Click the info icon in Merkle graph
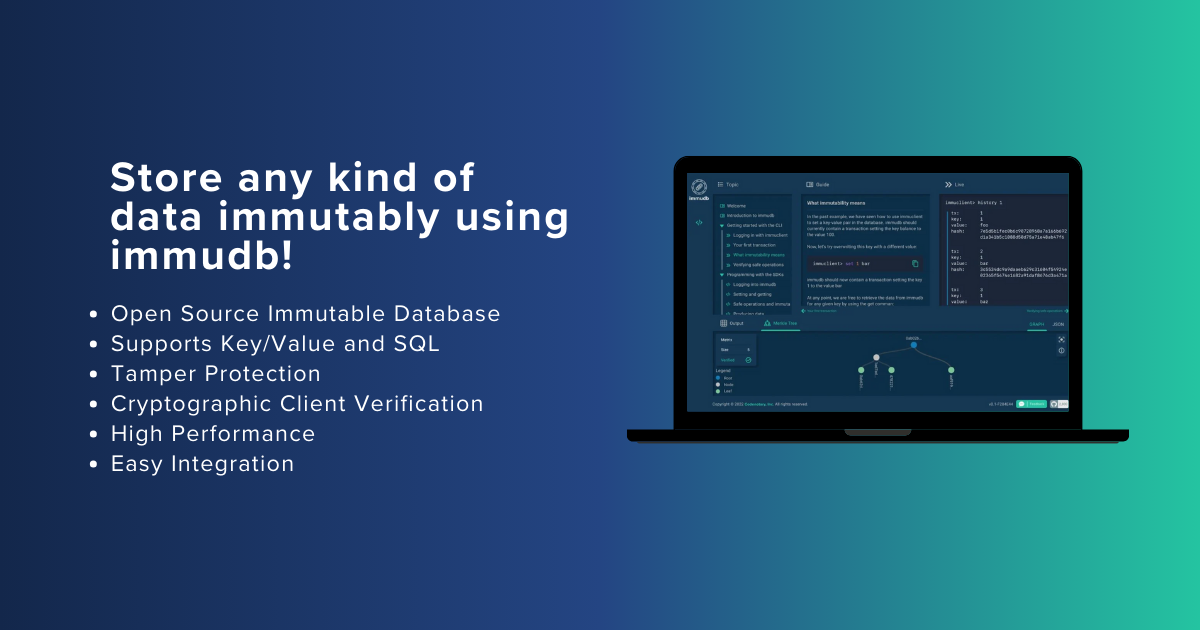This screenshot has width=1200, height=630. tap(1061, 351)
